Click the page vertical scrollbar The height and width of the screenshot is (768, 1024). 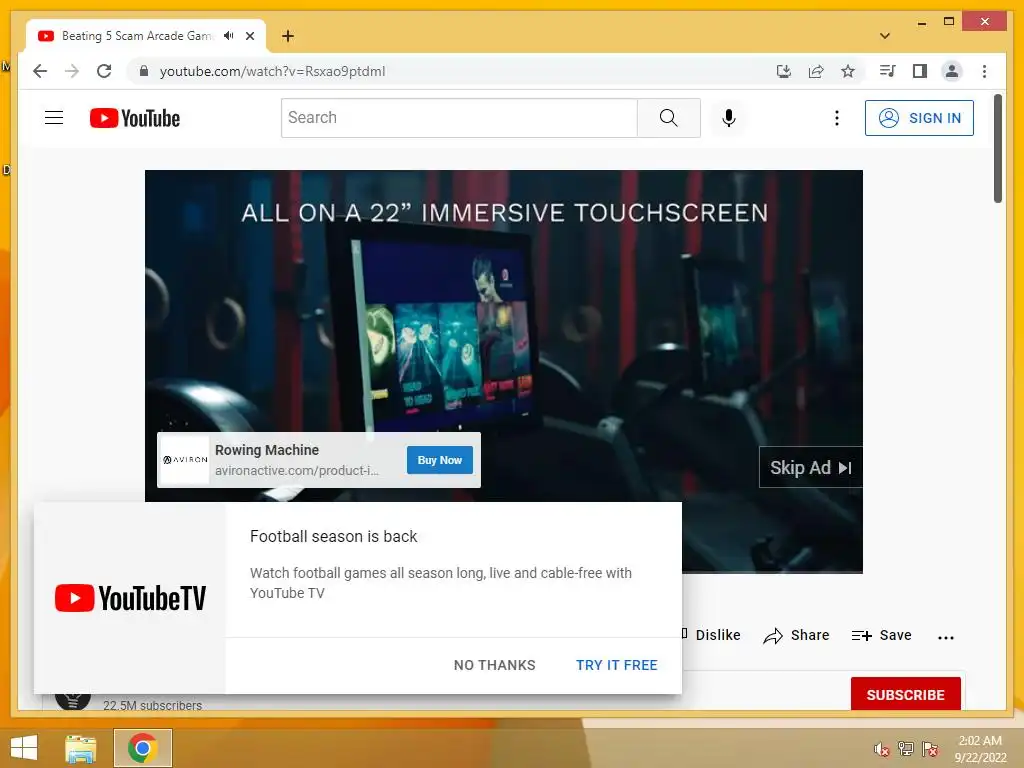point(998,149)
